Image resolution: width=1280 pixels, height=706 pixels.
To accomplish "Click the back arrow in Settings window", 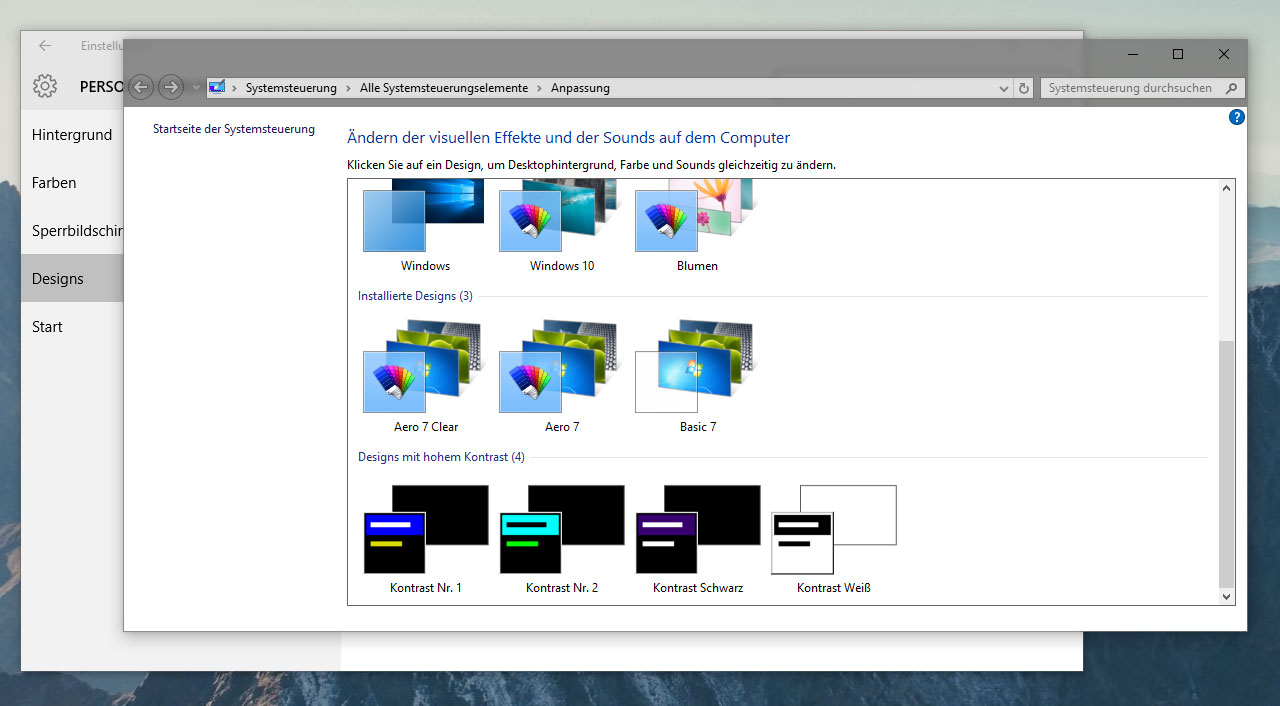I will point(45,45).
